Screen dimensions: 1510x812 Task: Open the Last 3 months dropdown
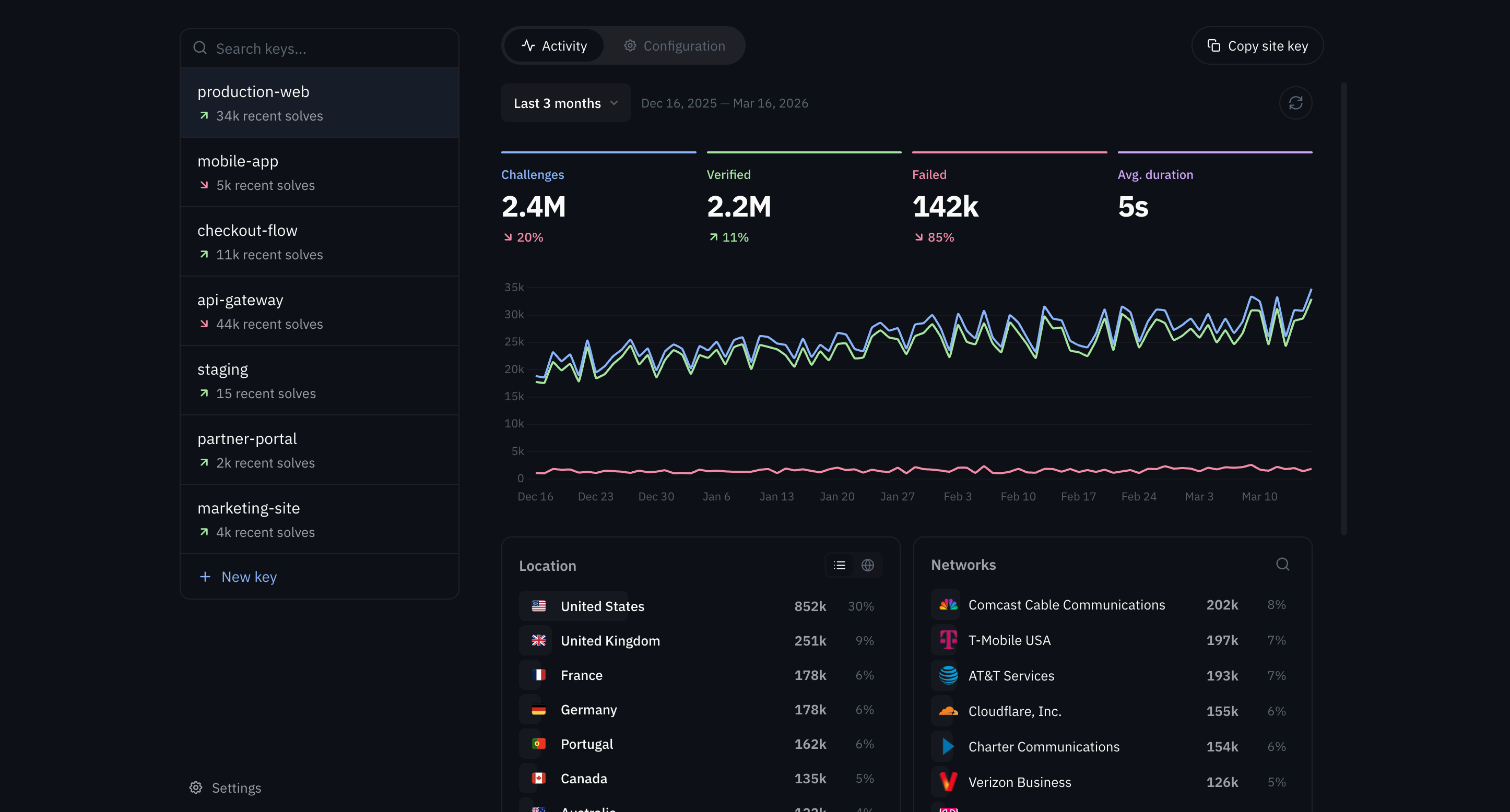click(x=565, y=102)
